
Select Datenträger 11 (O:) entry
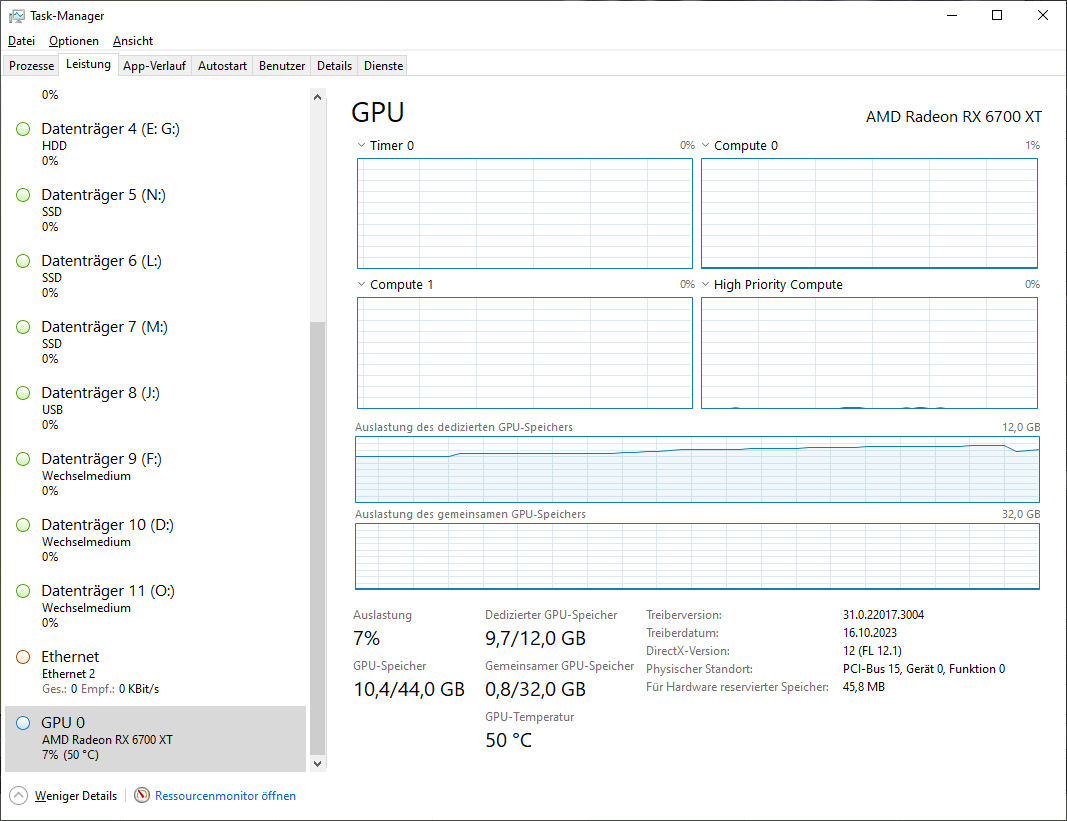156,607
